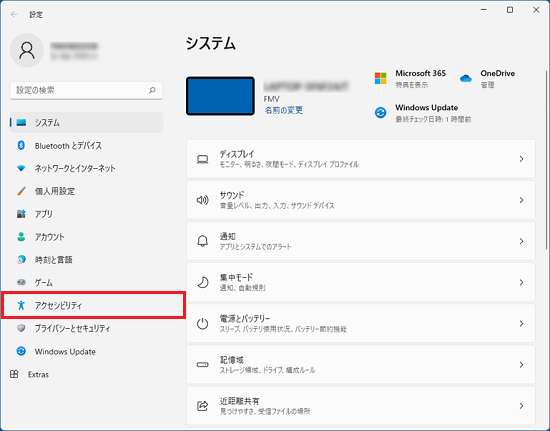Open the 集中モード settings row
Viewport: 550px width, 431px height.
coord(361,282)
